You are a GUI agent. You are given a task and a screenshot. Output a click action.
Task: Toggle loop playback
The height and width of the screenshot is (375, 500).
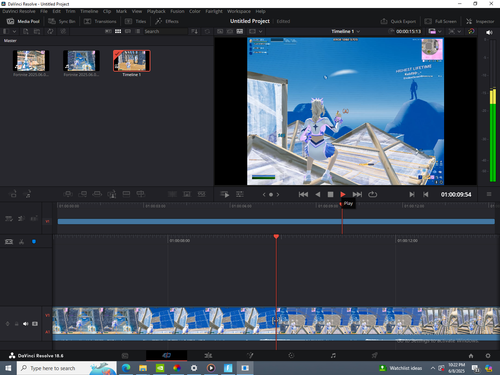(372, 194)
